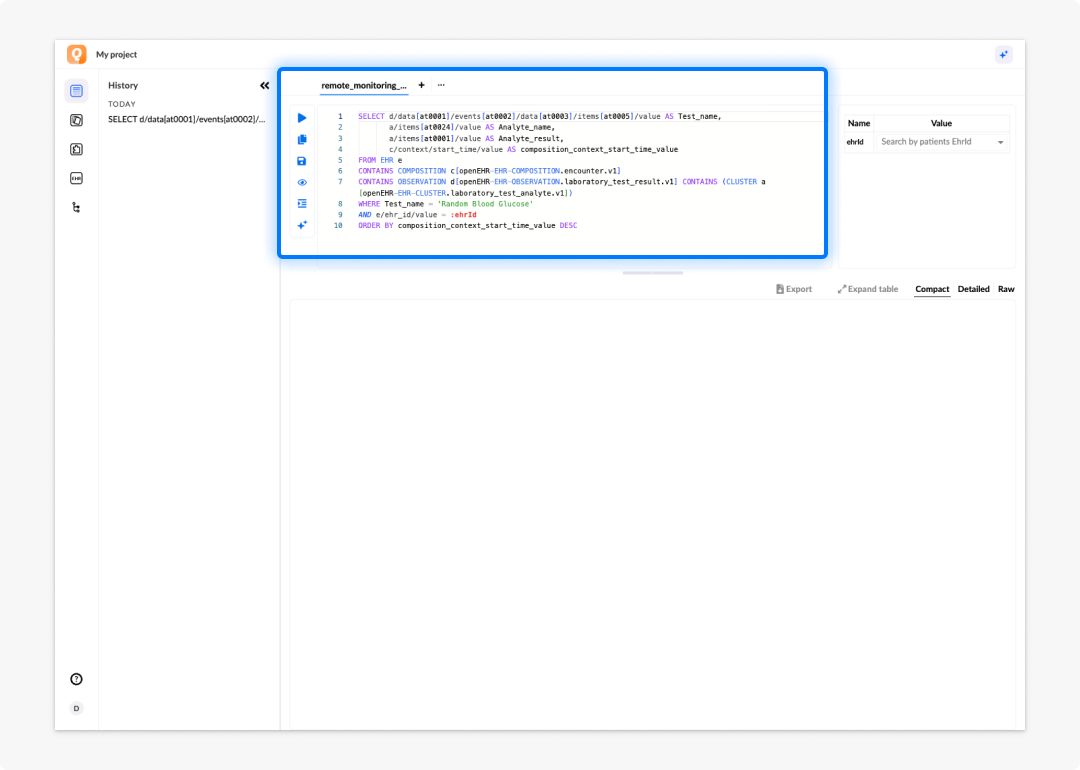Click the TODAY history group label
The height and width of the screenshot is (770, 1080).
click(122, 104)
